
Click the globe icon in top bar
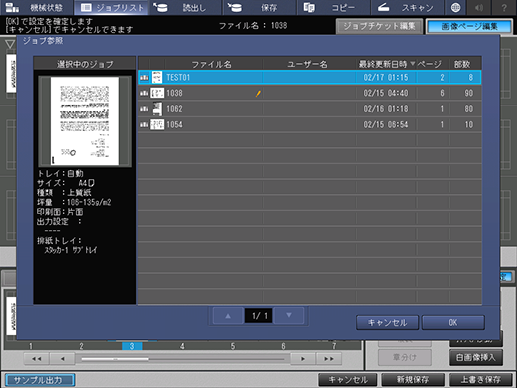(456, 7)
